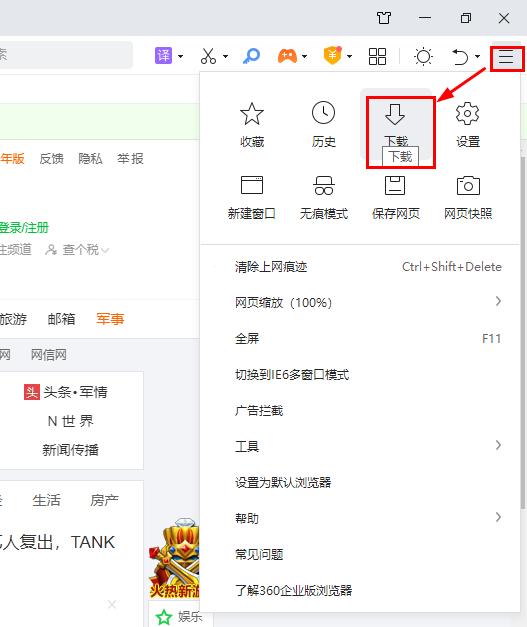Click the 娱乐 entertainment star link

pyautogui.click(x=179, y=617)
